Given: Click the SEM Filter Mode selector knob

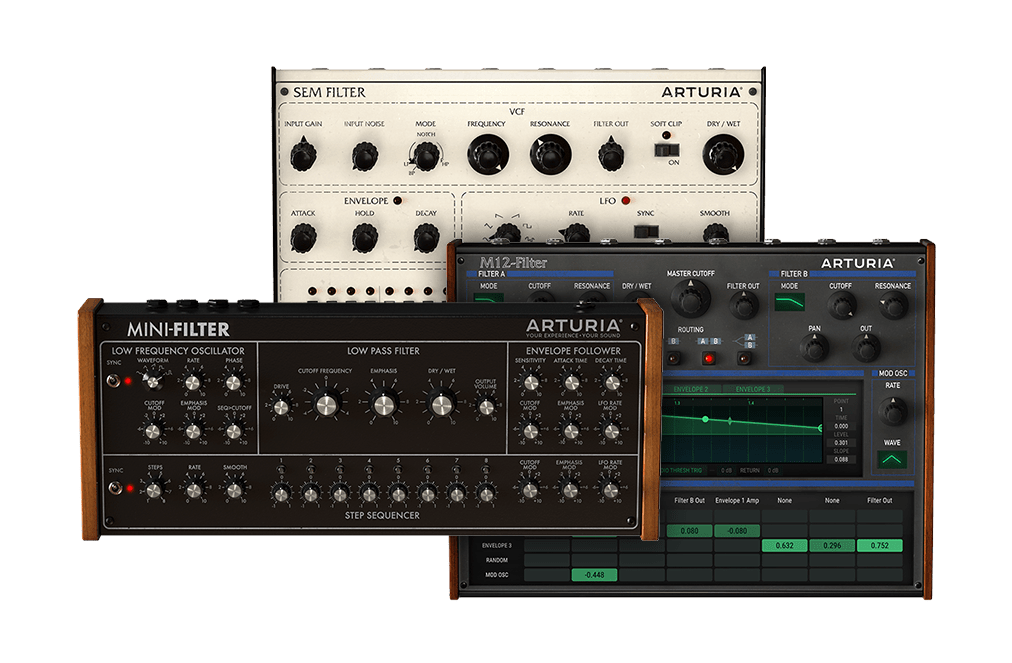Looking at the screenshot, I should [x=426, y=156].
